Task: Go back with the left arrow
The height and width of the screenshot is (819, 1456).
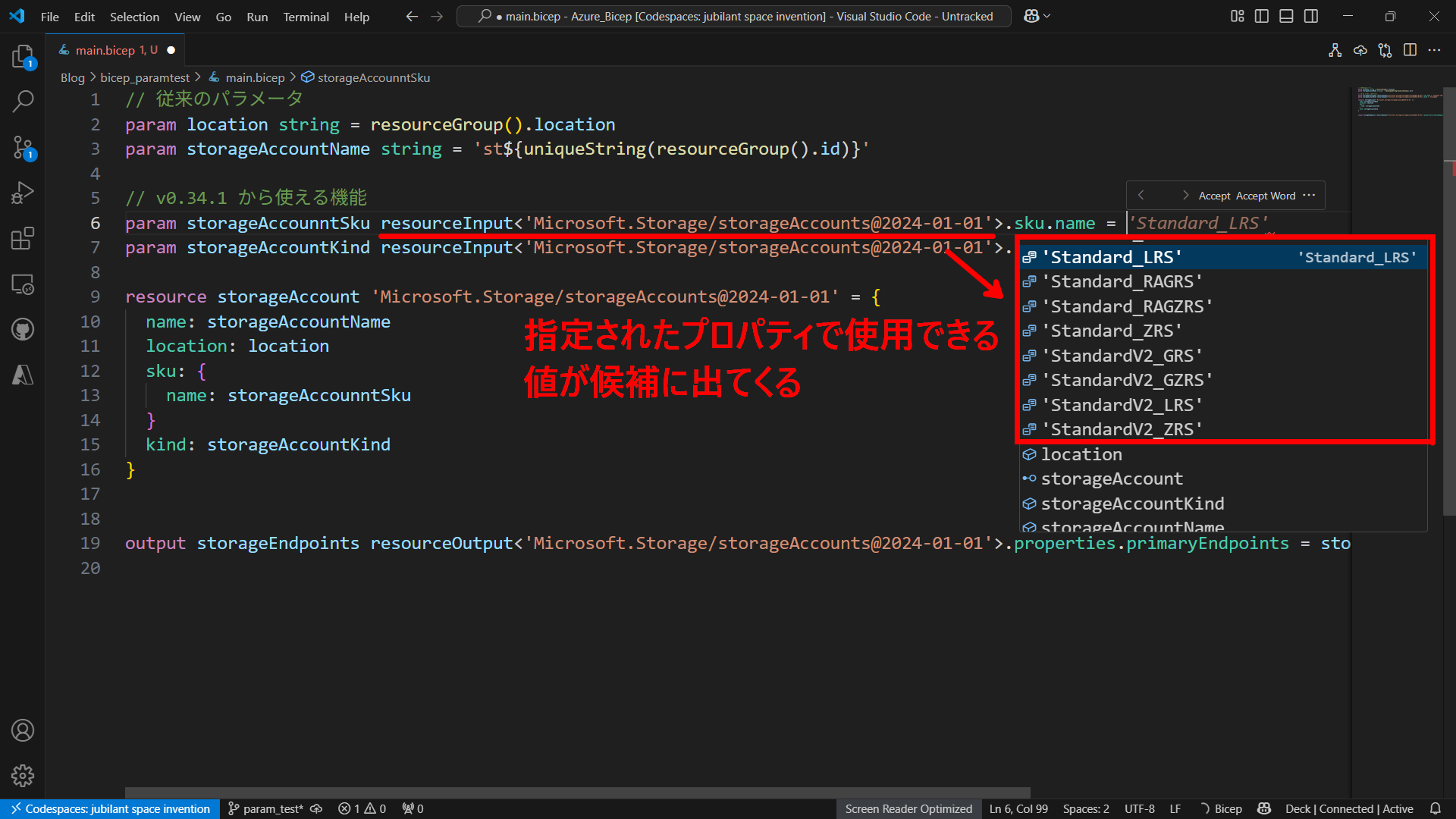Action: tap(412, 16)
